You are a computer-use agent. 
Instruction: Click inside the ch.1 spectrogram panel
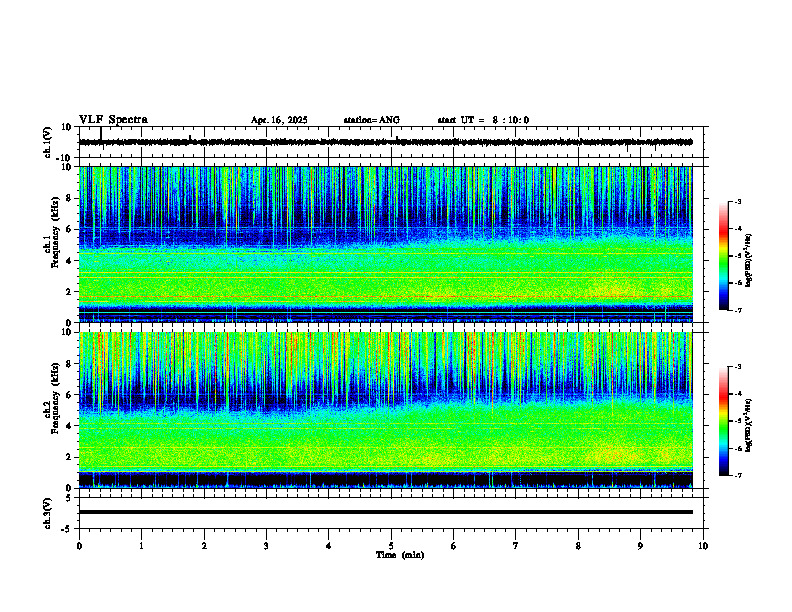point(386,244)
